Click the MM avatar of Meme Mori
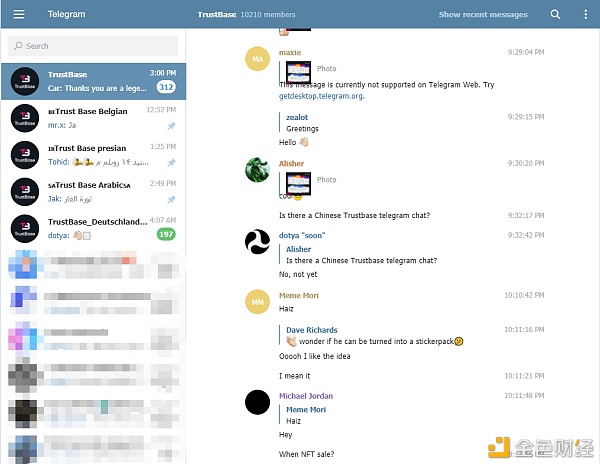This screenshot has height=464, width=600. pos(258,302)
